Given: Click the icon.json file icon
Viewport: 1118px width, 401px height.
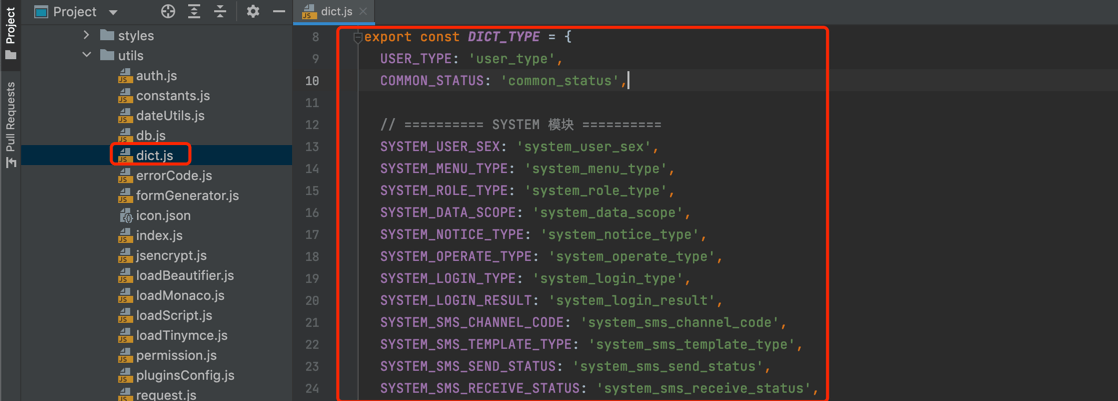Looking at the screenshot, I should point(125,216).
